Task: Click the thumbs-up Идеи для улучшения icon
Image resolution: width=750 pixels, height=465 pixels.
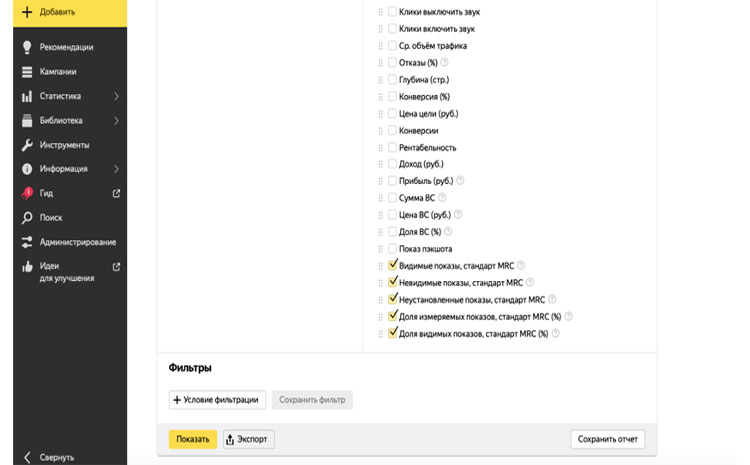Action: (27, 267)
